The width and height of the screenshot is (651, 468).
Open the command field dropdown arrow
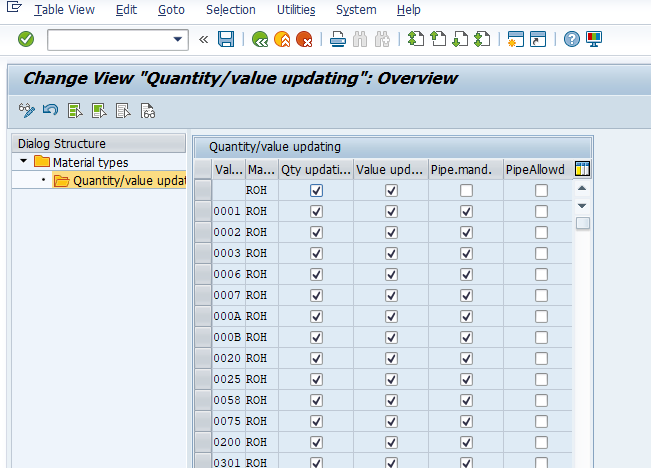point(179,39)
